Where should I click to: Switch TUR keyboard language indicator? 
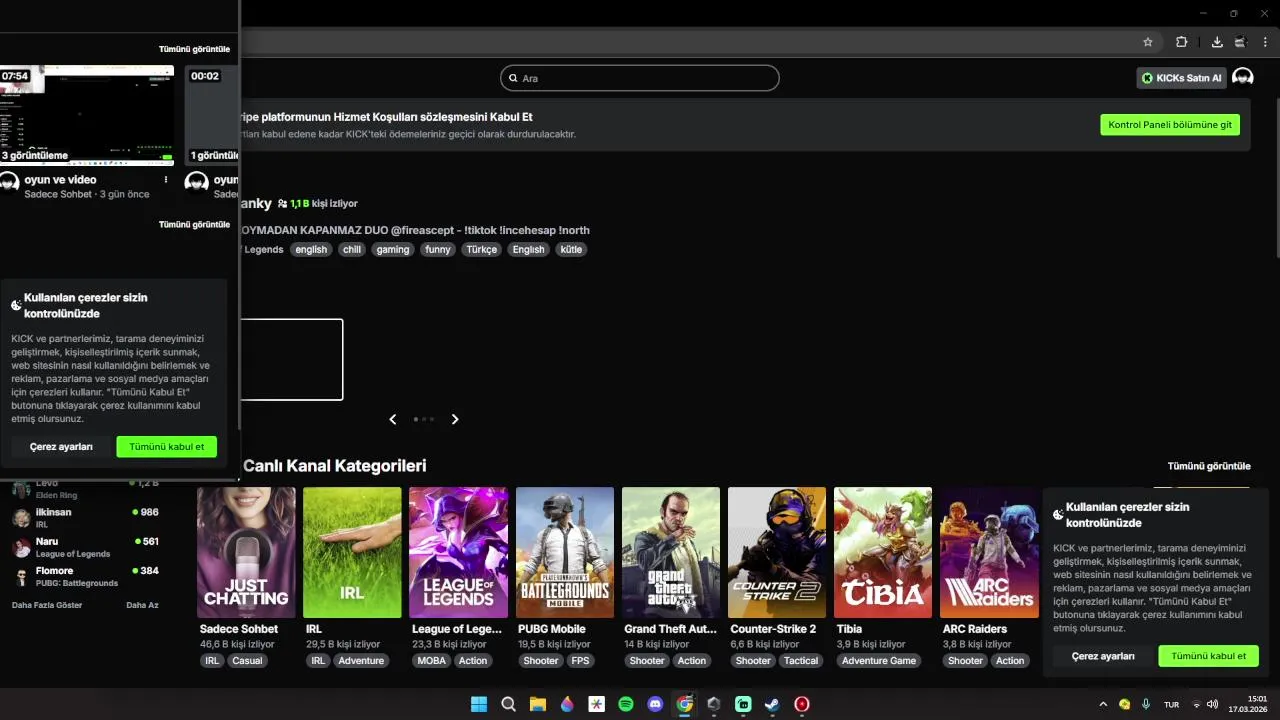pos(1171,704)
